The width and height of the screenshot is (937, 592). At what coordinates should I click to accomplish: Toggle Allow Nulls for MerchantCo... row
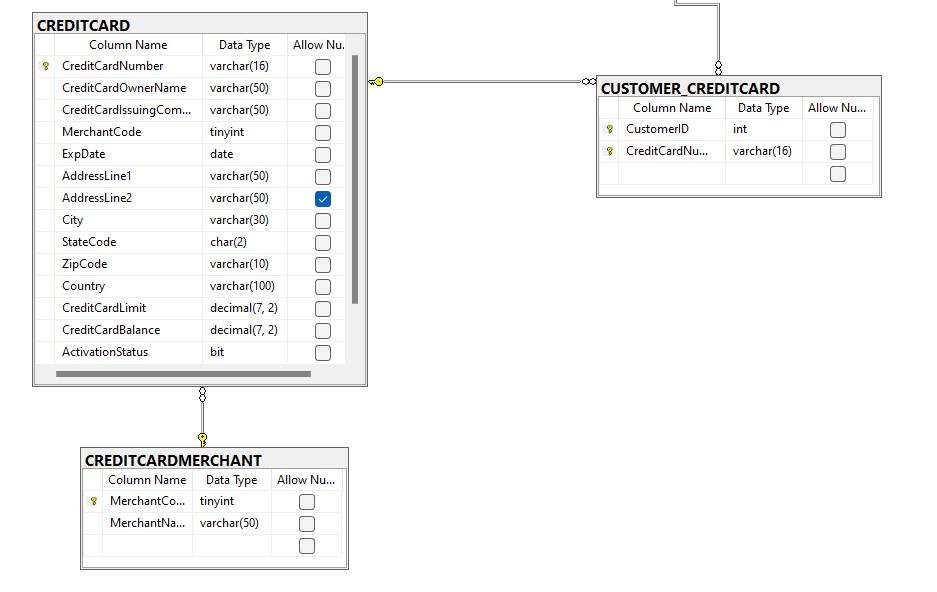click(307, 502)
